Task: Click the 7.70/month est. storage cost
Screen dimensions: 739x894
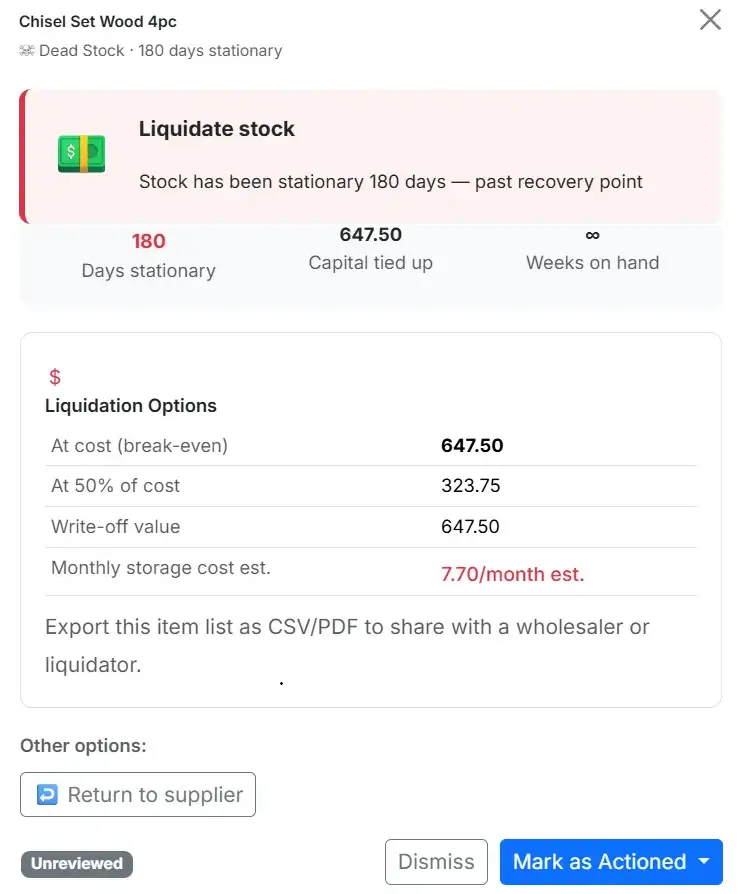Action: click(x=512, y=574)
